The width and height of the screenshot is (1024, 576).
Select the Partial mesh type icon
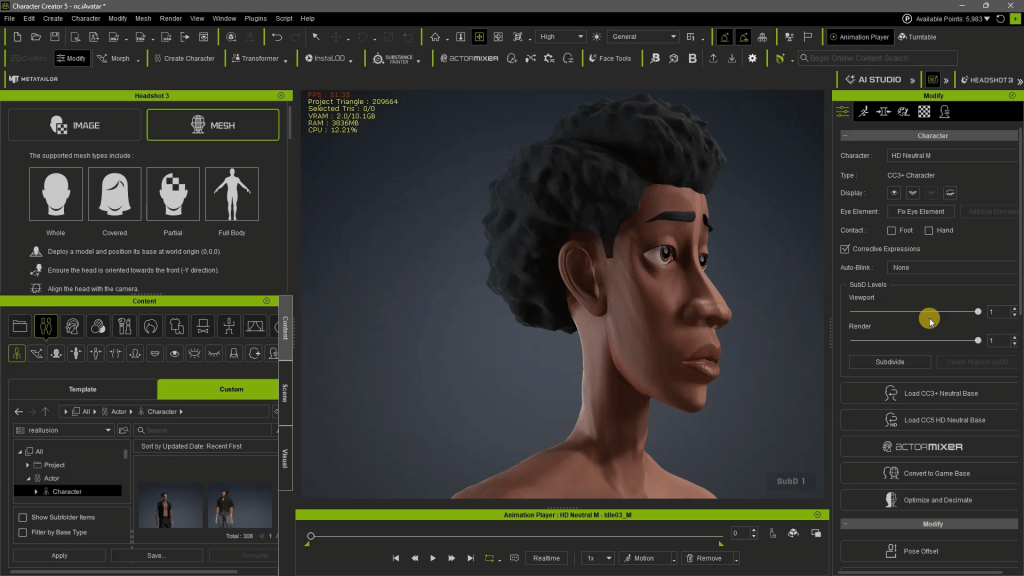[173, 194]
